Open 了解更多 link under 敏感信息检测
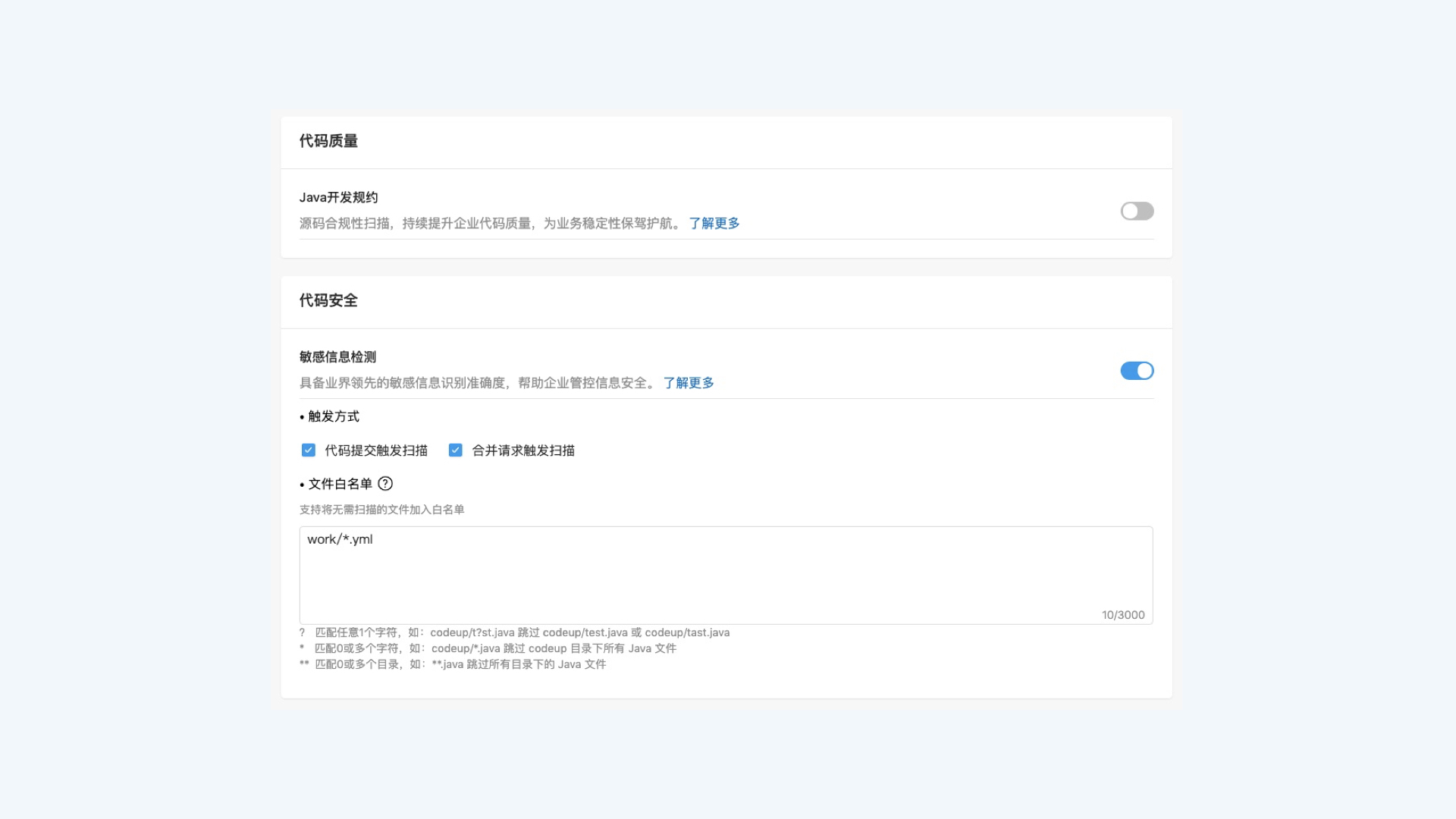The width and height of the screenshot is (1456, 819). [x=689, y=383]
